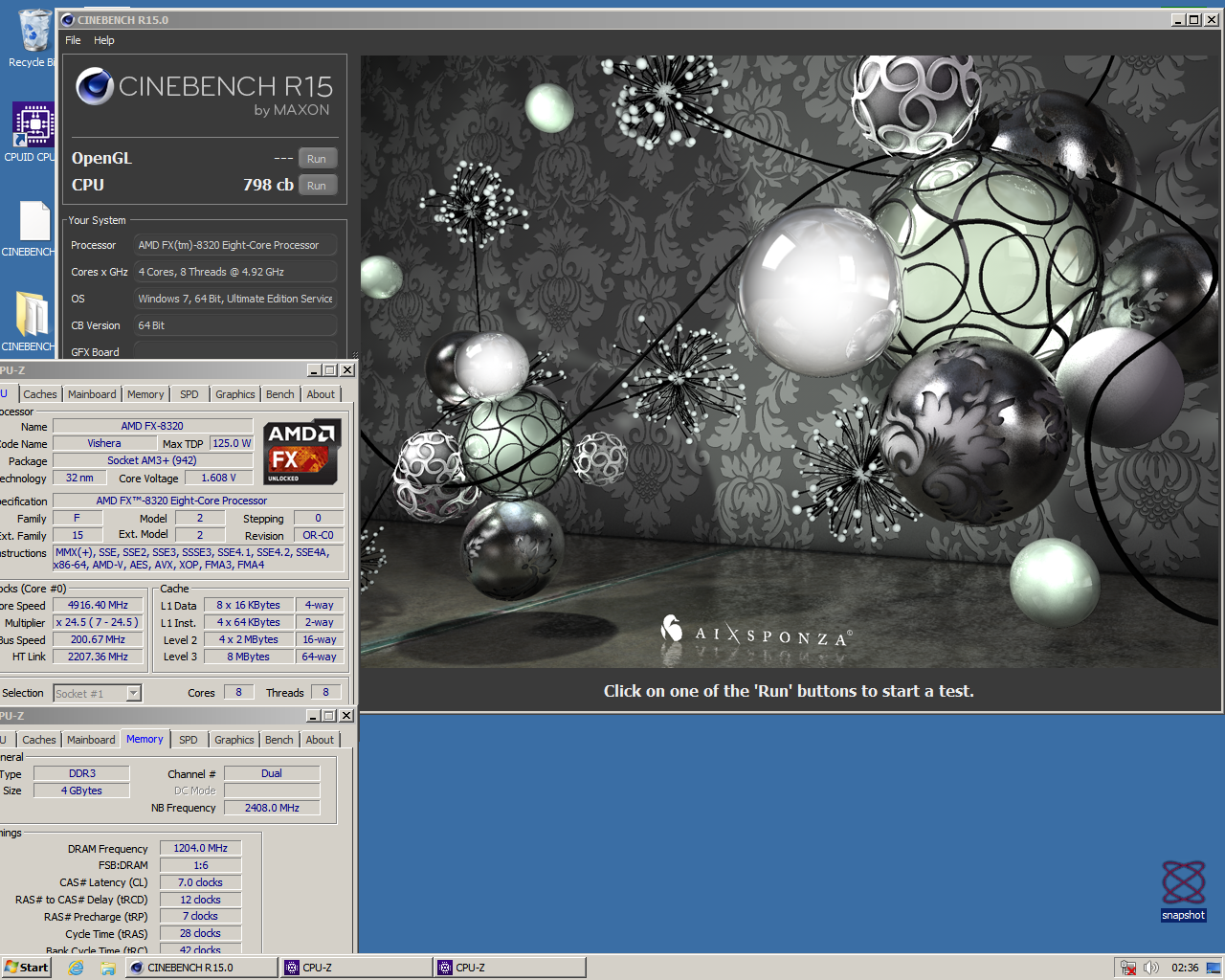Select Graphics tab in the lower CPU-Z window

click(234, 740)
